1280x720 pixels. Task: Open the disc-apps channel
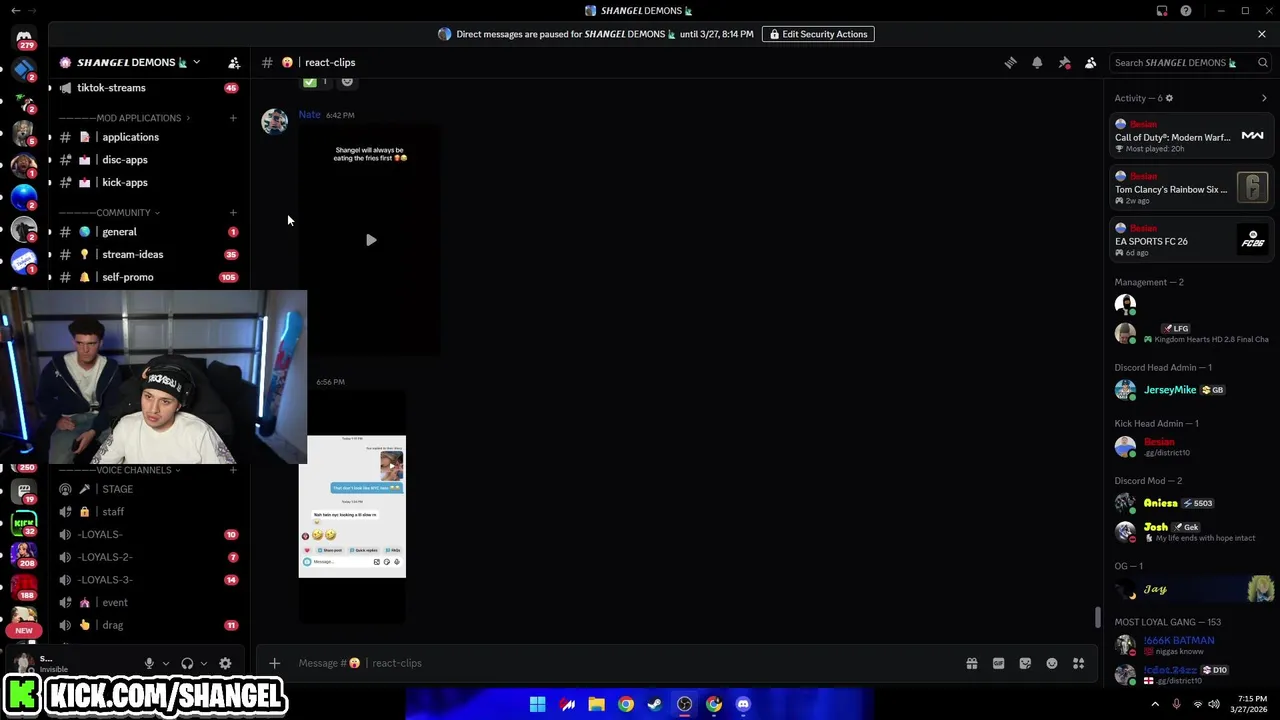147,160
